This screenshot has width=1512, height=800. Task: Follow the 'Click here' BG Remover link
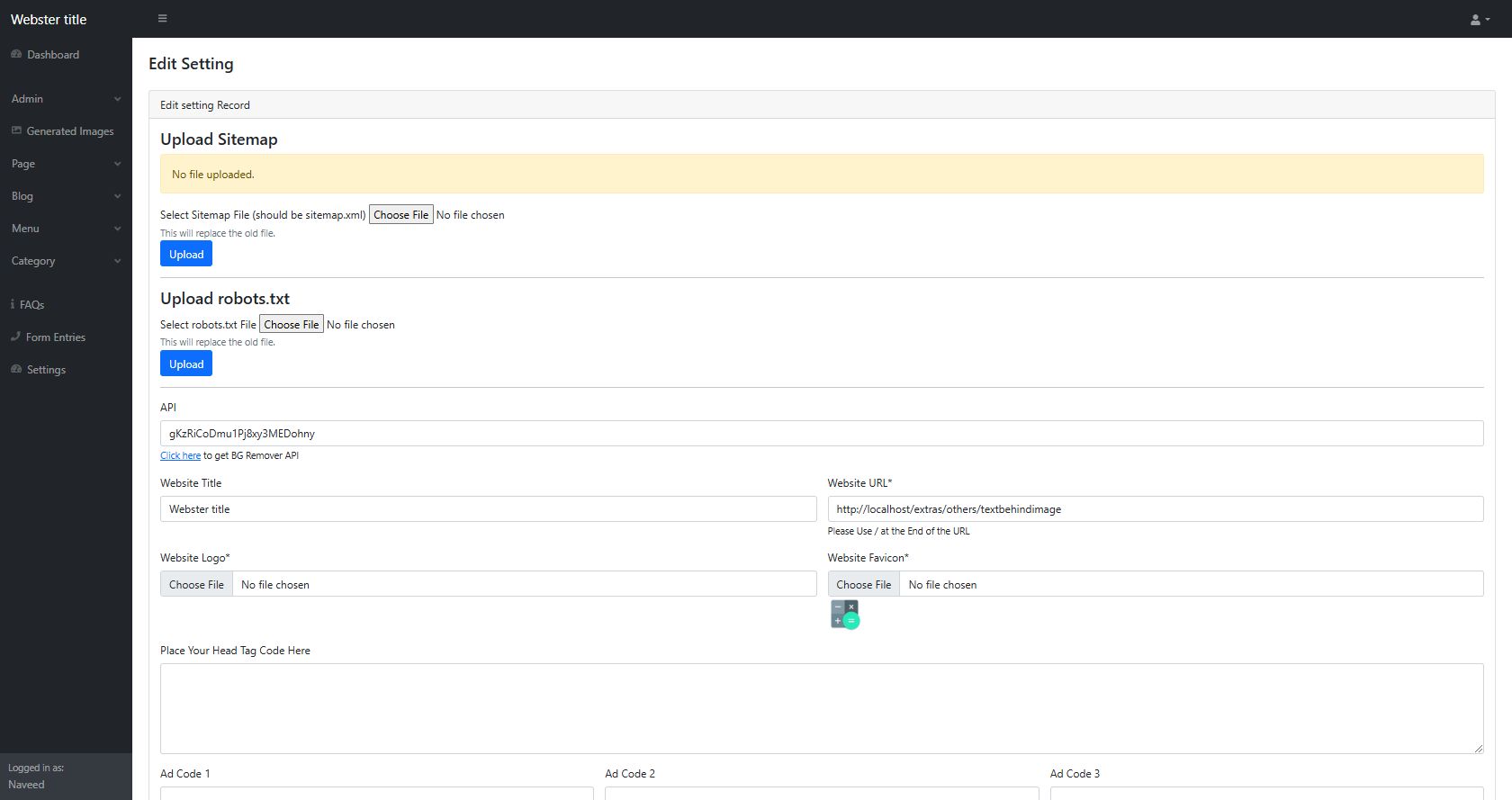pyautogui.click(x=180, y=456)
